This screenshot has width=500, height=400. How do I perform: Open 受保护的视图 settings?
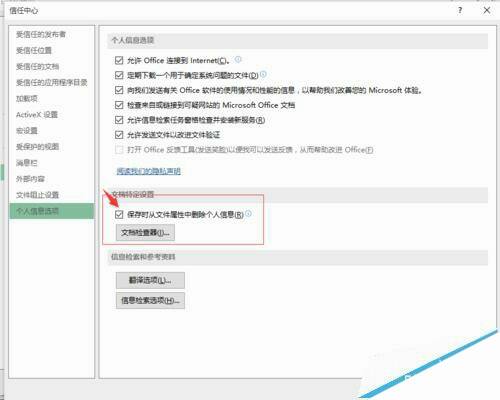[37, 147]
